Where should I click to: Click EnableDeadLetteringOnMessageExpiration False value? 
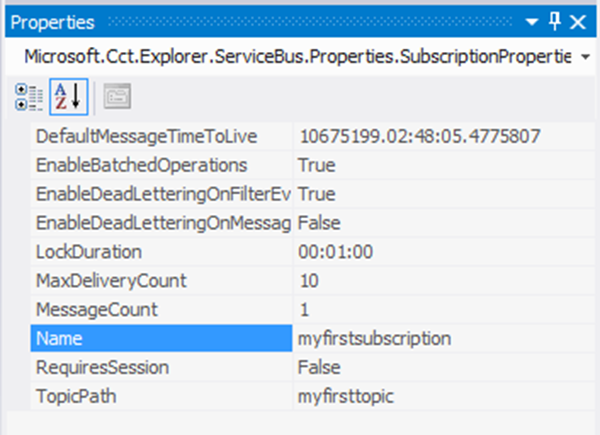(318, 222)
